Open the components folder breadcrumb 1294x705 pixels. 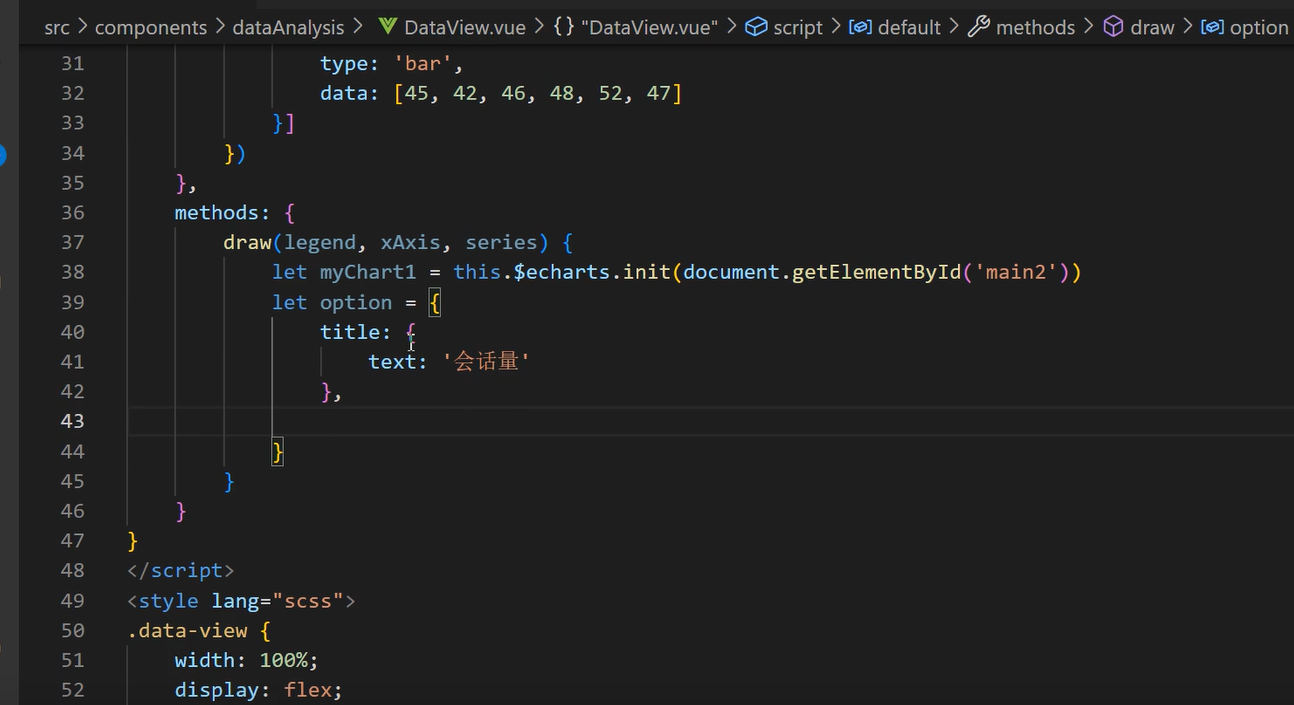click(151, 27)
